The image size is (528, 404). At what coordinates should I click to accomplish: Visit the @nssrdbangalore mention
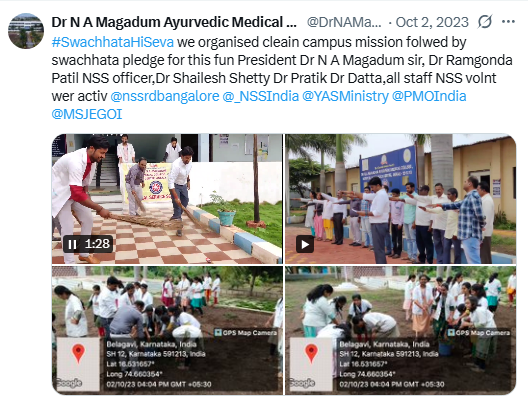(165, 96)
